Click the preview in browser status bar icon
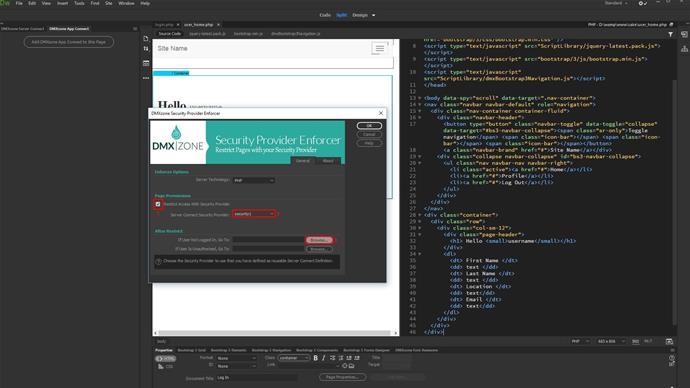The image size is (690, 388). [x=669, y=341]
